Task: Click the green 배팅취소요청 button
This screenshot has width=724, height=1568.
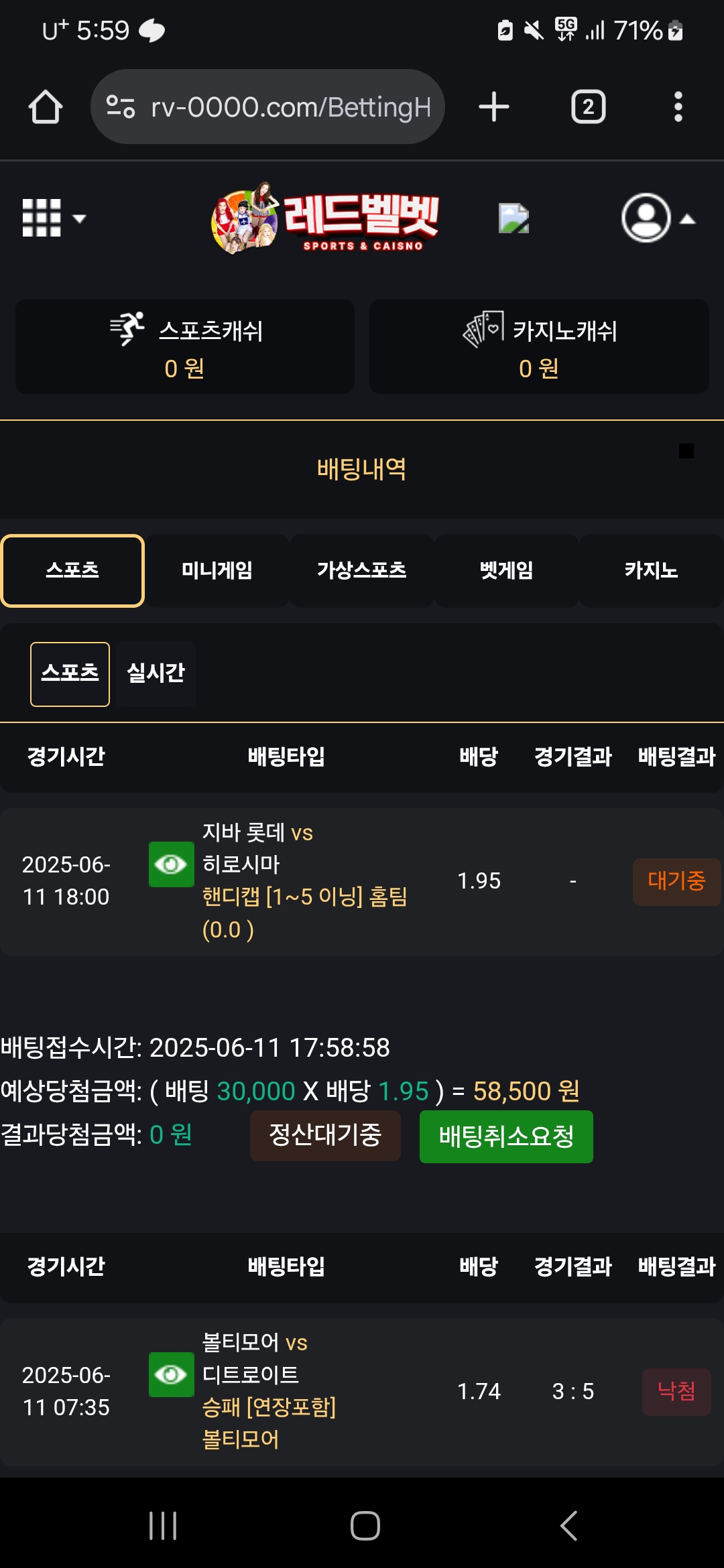Action: [x=506, y=1136]
